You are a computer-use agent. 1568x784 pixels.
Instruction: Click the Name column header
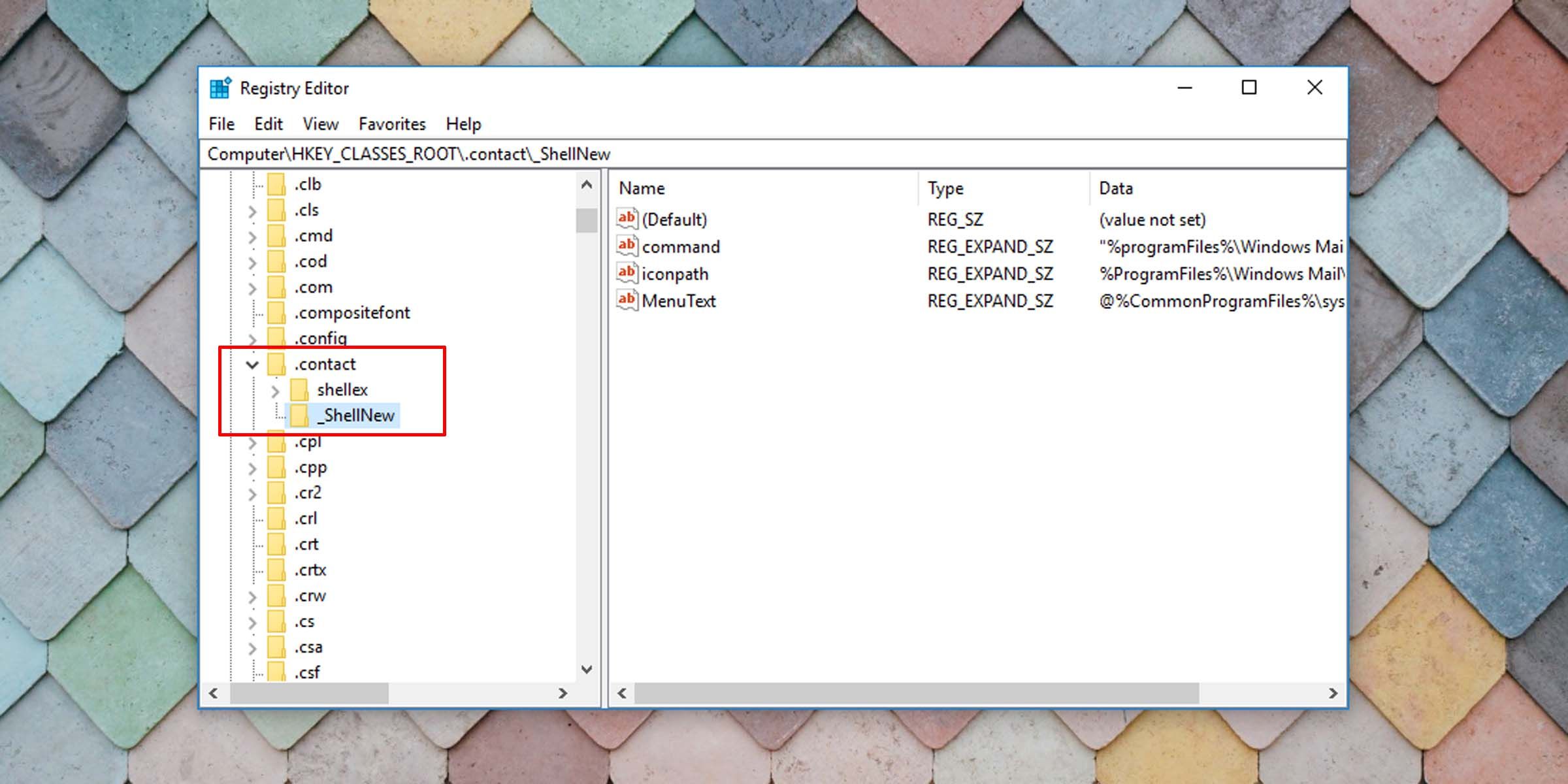click(642, 188)
